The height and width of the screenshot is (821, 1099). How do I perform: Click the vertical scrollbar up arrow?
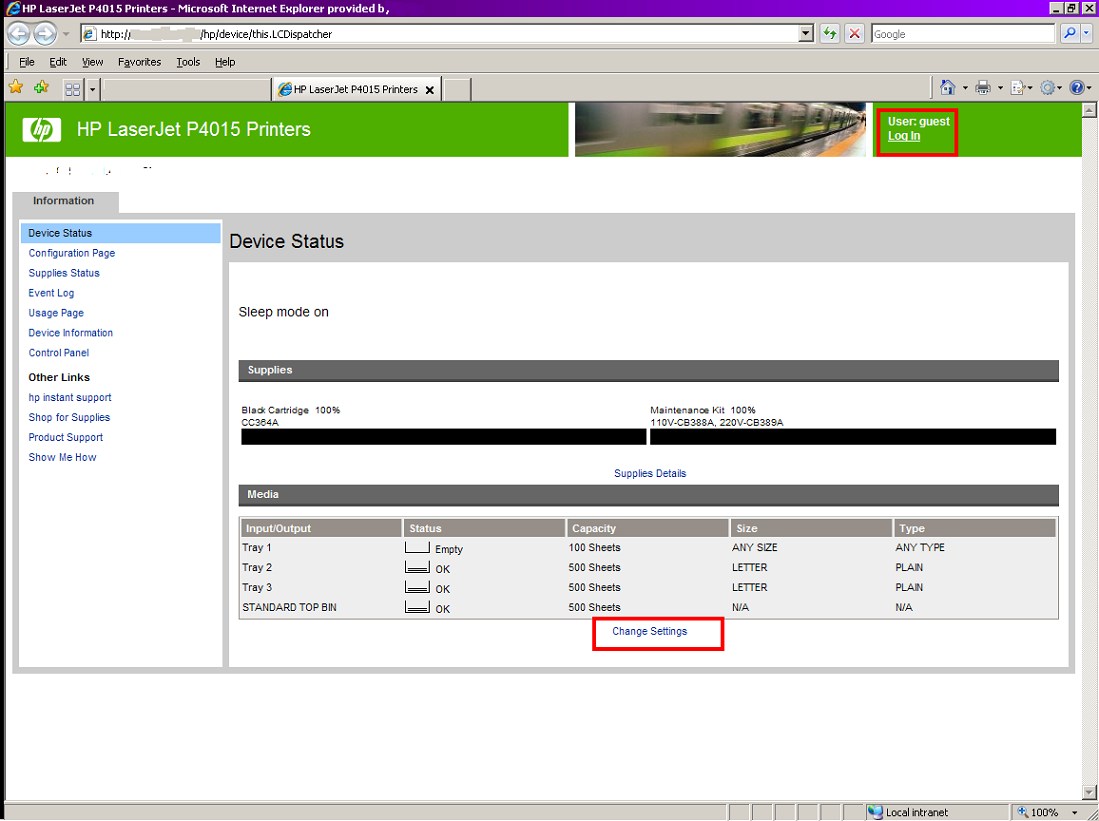[x=1088, y=110]
